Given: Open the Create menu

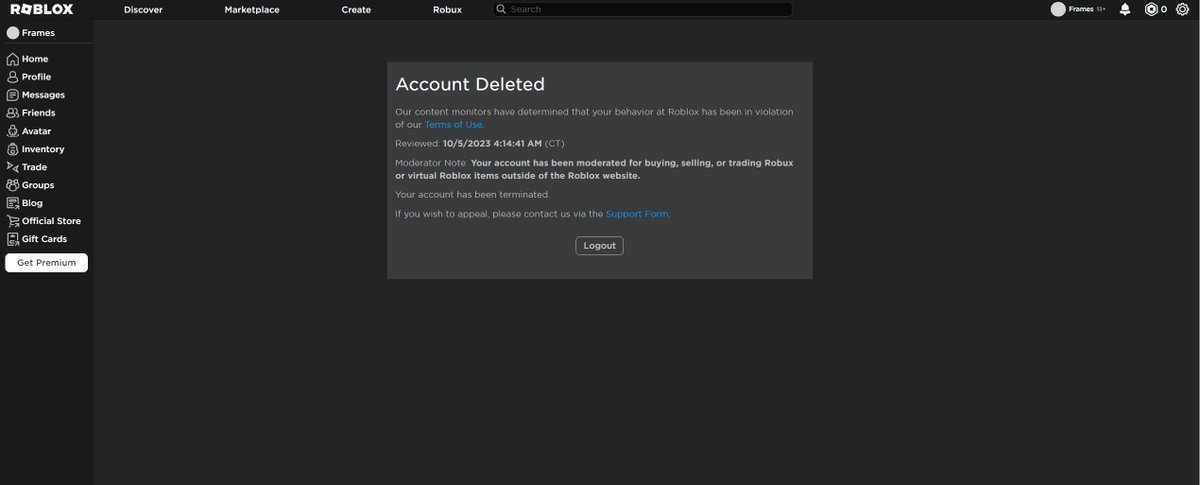Looking at the screenshot, I should pyautogui.click(x=356, y=9).
